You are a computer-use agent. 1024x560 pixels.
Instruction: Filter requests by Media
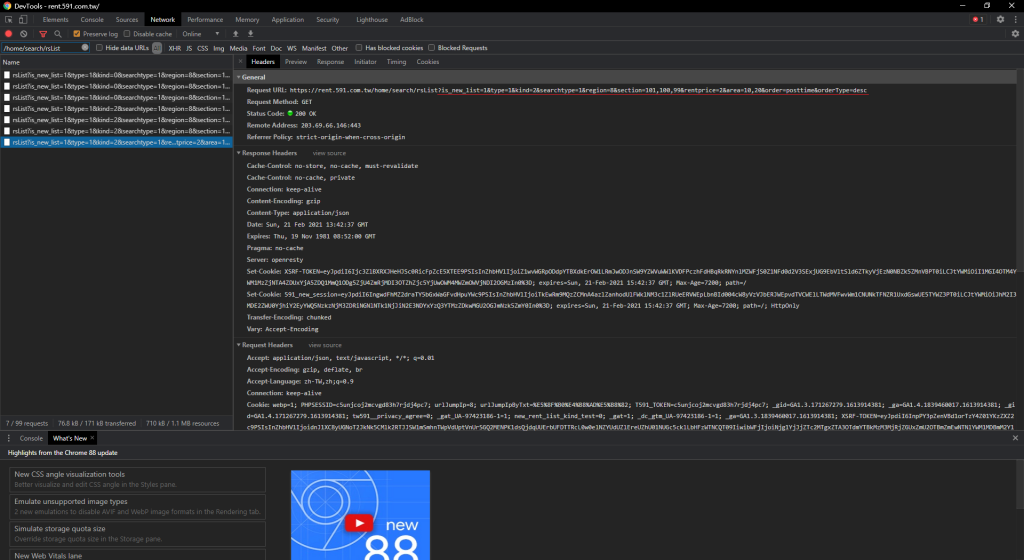pyautogui.click(x=238, y=48)
